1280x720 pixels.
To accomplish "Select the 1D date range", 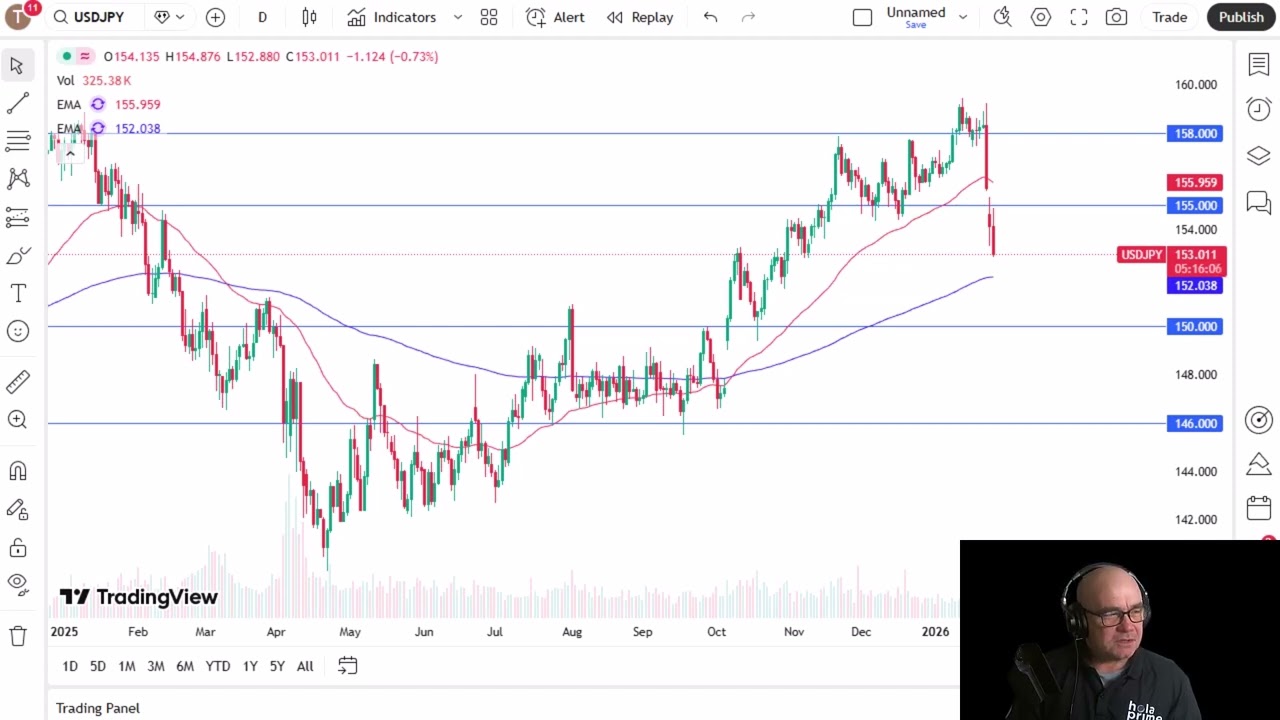I will 70,666.
